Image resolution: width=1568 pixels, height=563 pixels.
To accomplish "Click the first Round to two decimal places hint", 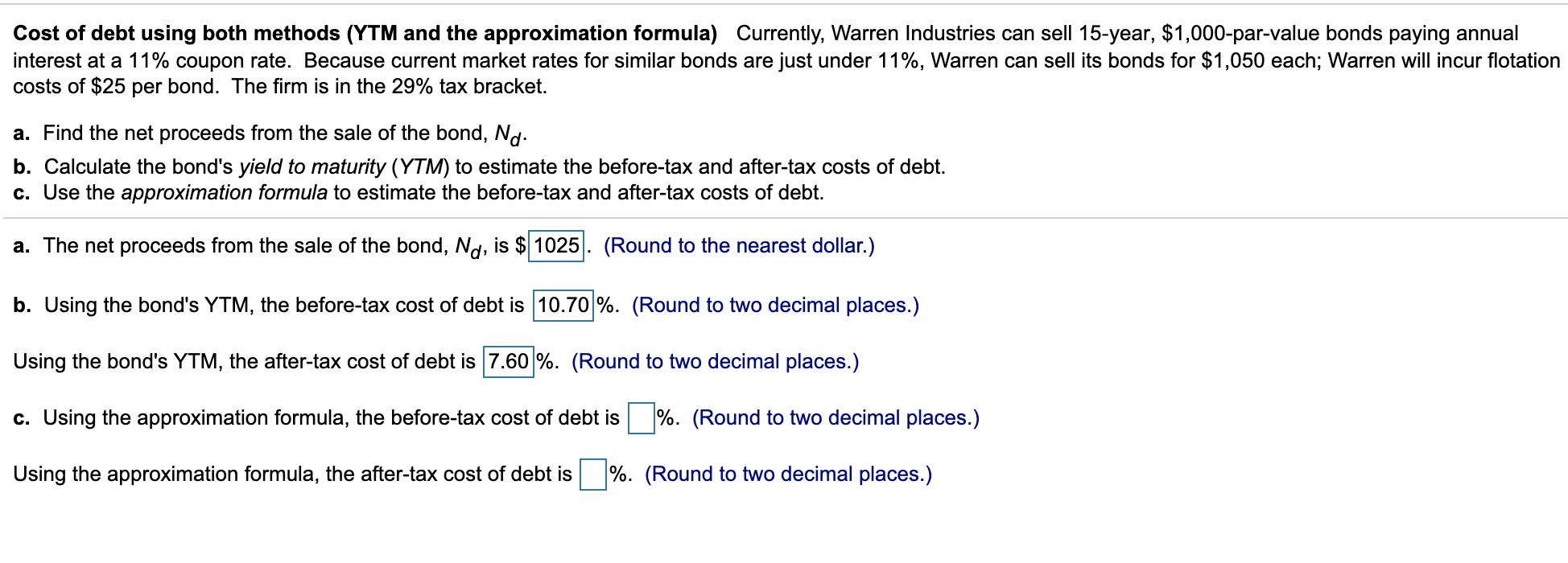I will coord(777,305).
